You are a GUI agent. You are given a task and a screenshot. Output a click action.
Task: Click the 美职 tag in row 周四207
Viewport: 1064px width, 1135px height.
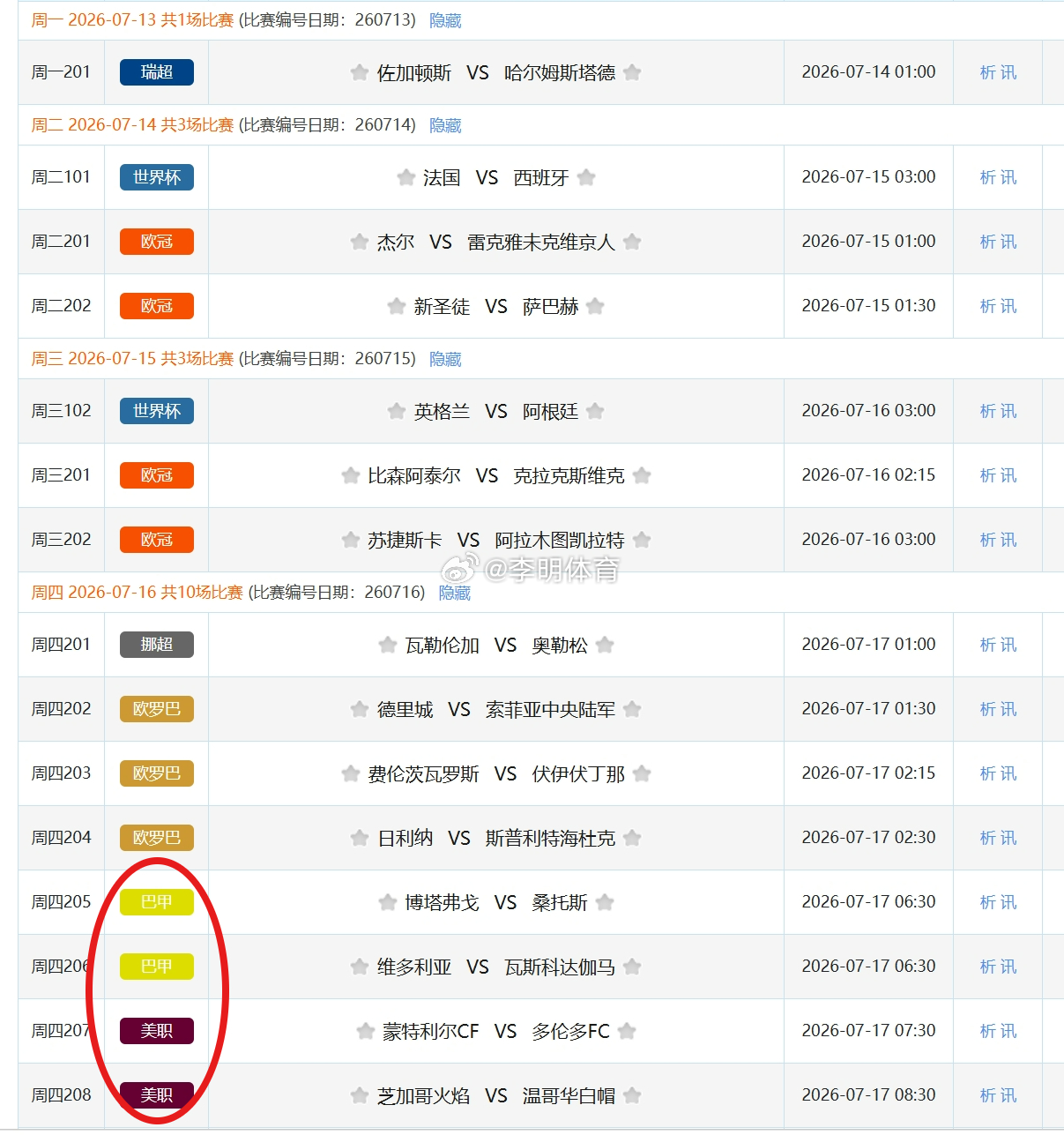tap(157, 1031)
